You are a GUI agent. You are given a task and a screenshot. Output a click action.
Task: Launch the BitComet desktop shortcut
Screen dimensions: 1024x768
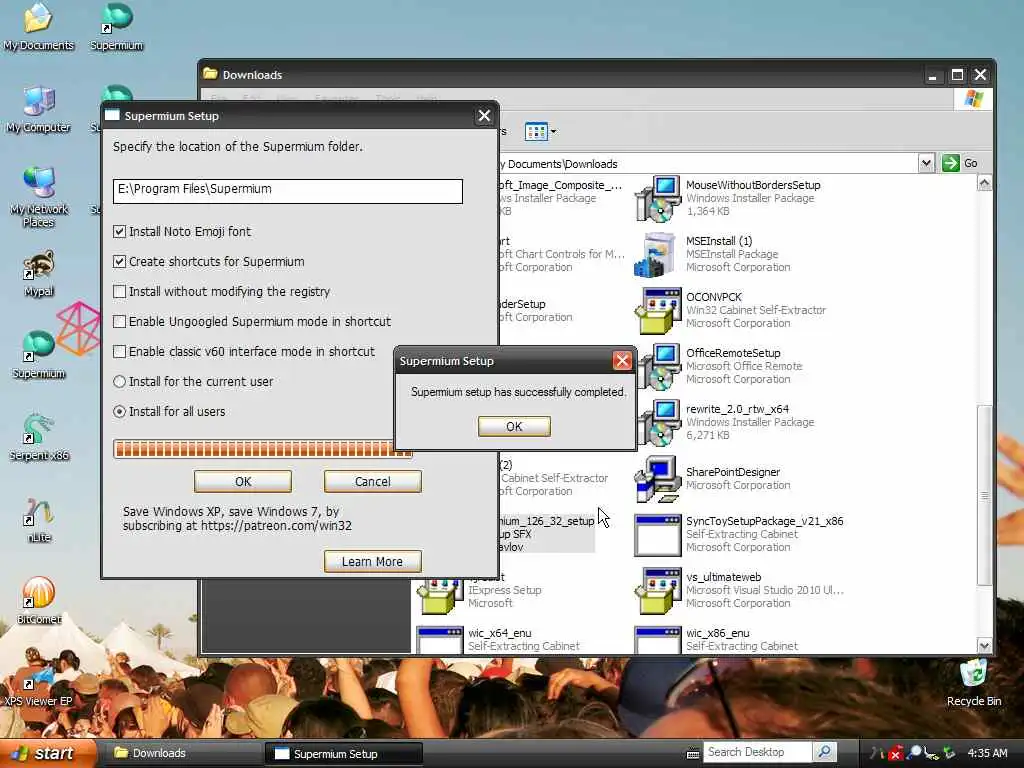click(39, 601)
